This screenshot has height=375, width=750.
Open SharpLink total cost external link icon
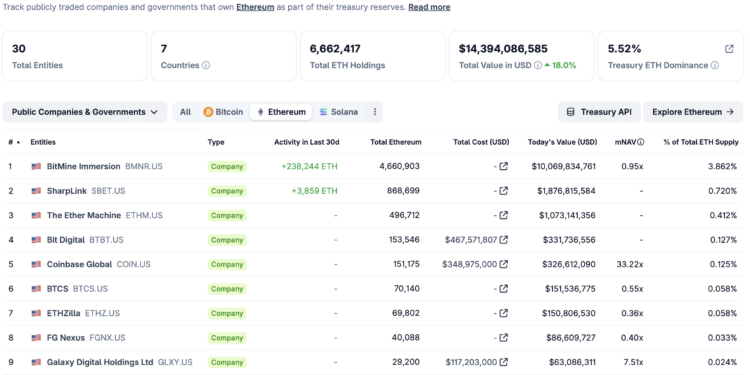(503, 191)
